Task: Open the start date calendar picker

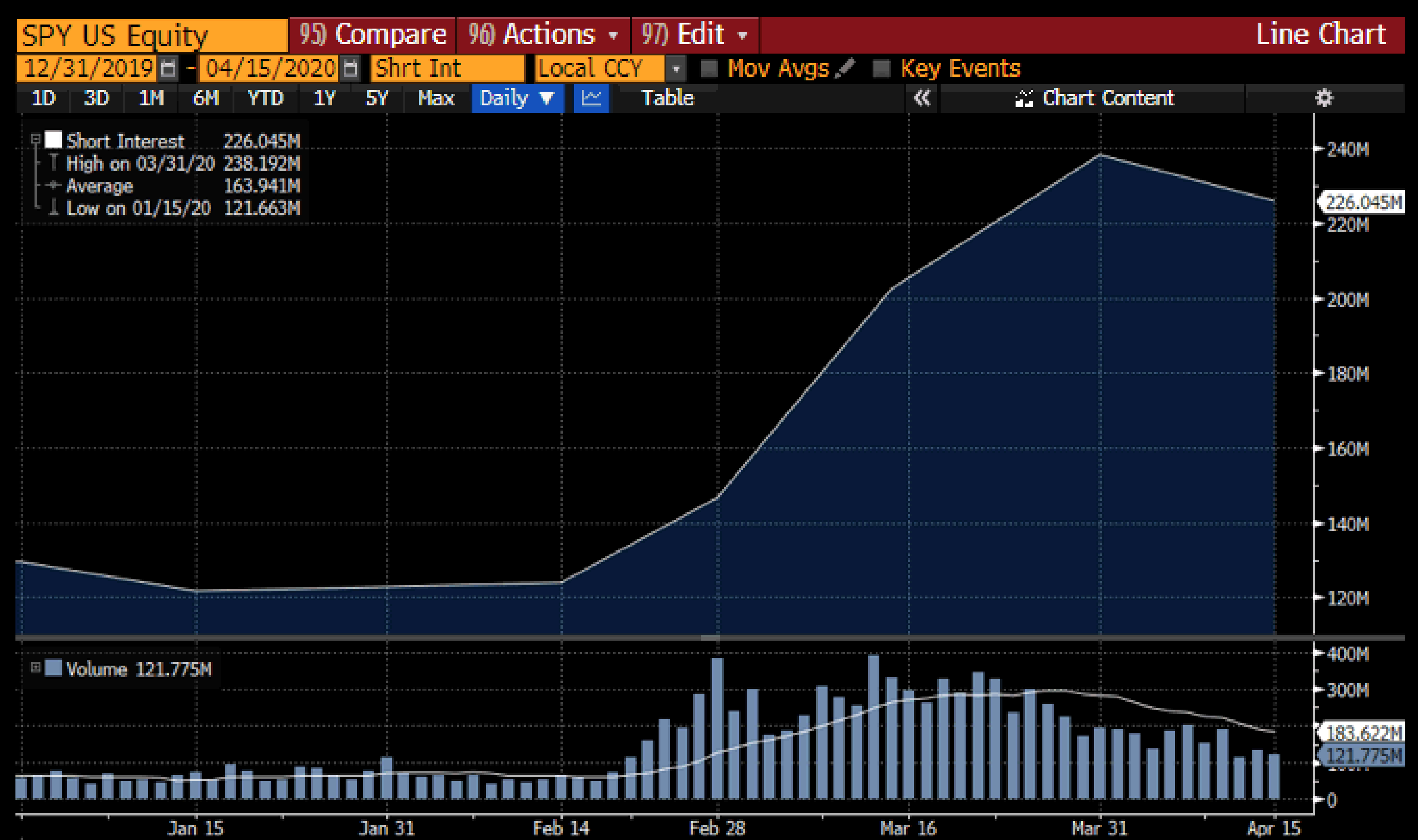Action: pos(167,69)
